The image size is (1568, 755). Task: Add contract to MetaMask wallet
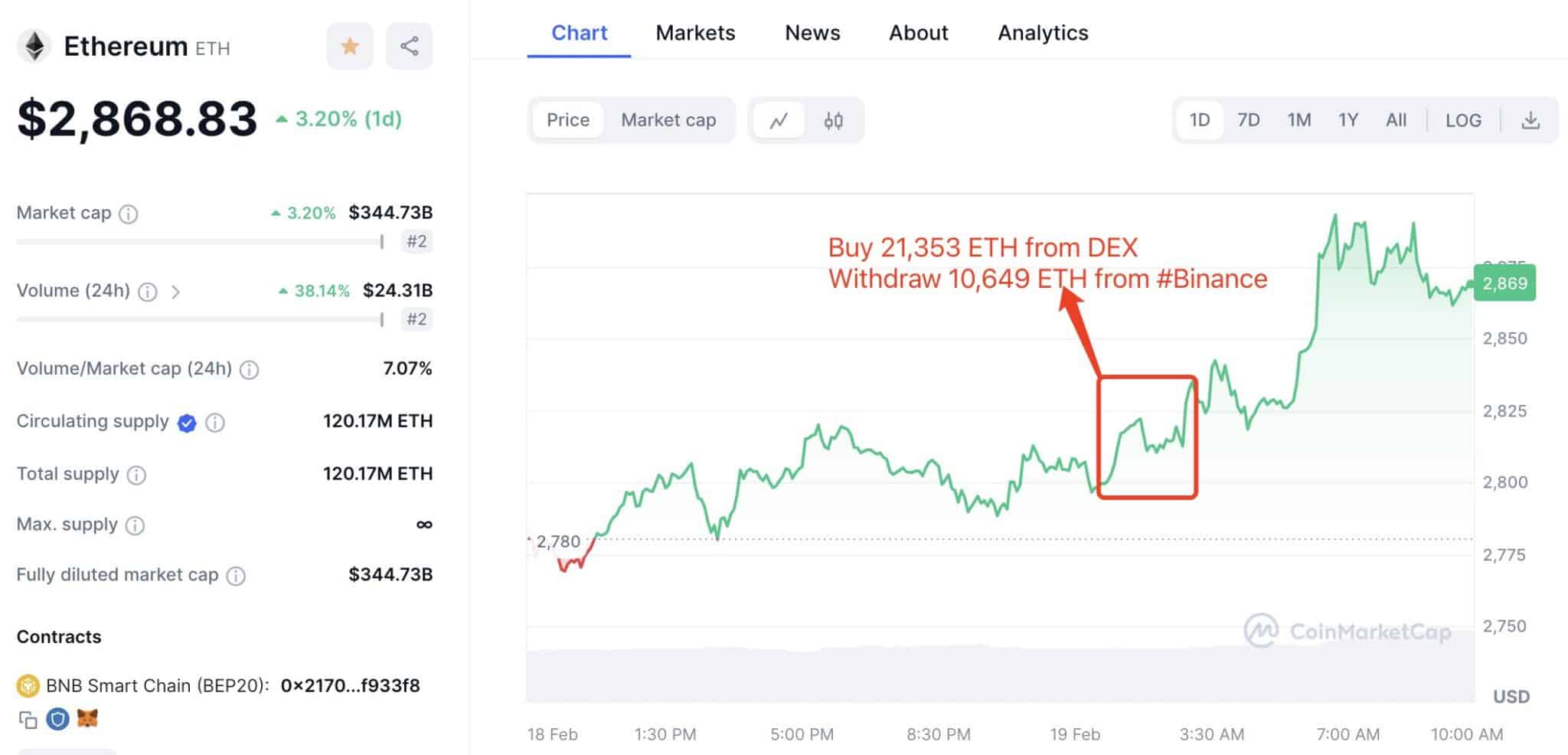[x=88, y=718]
